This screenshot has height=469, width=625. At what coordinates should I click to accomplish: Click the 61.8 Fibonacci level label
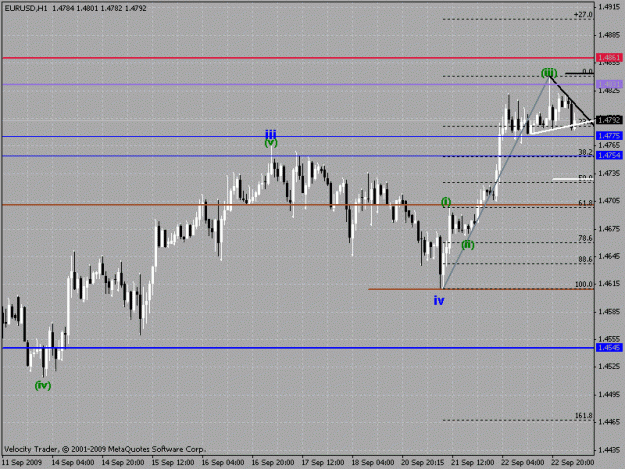586,203
